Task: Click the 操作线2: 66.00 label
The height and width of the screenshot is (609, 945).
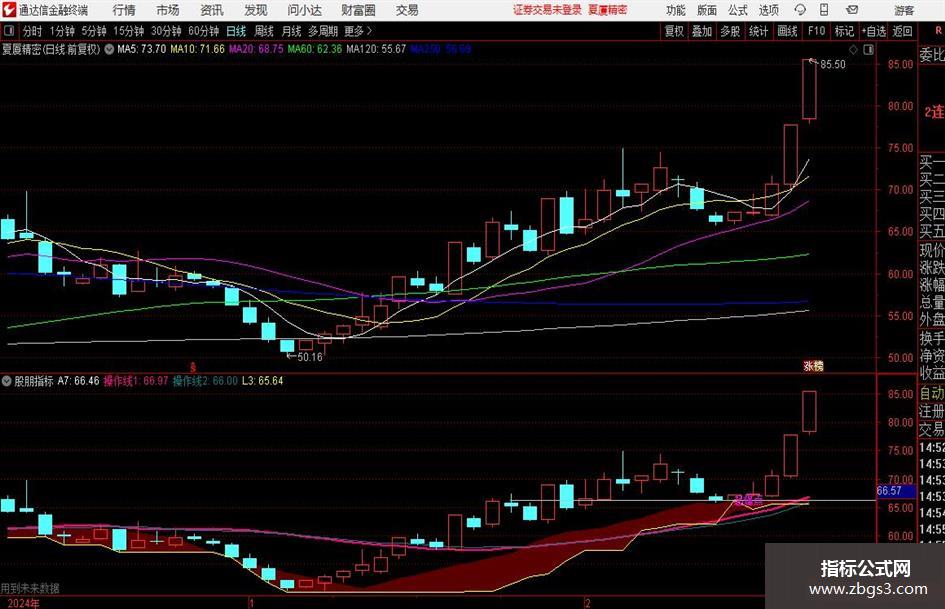Action: (x=205, y=380)
